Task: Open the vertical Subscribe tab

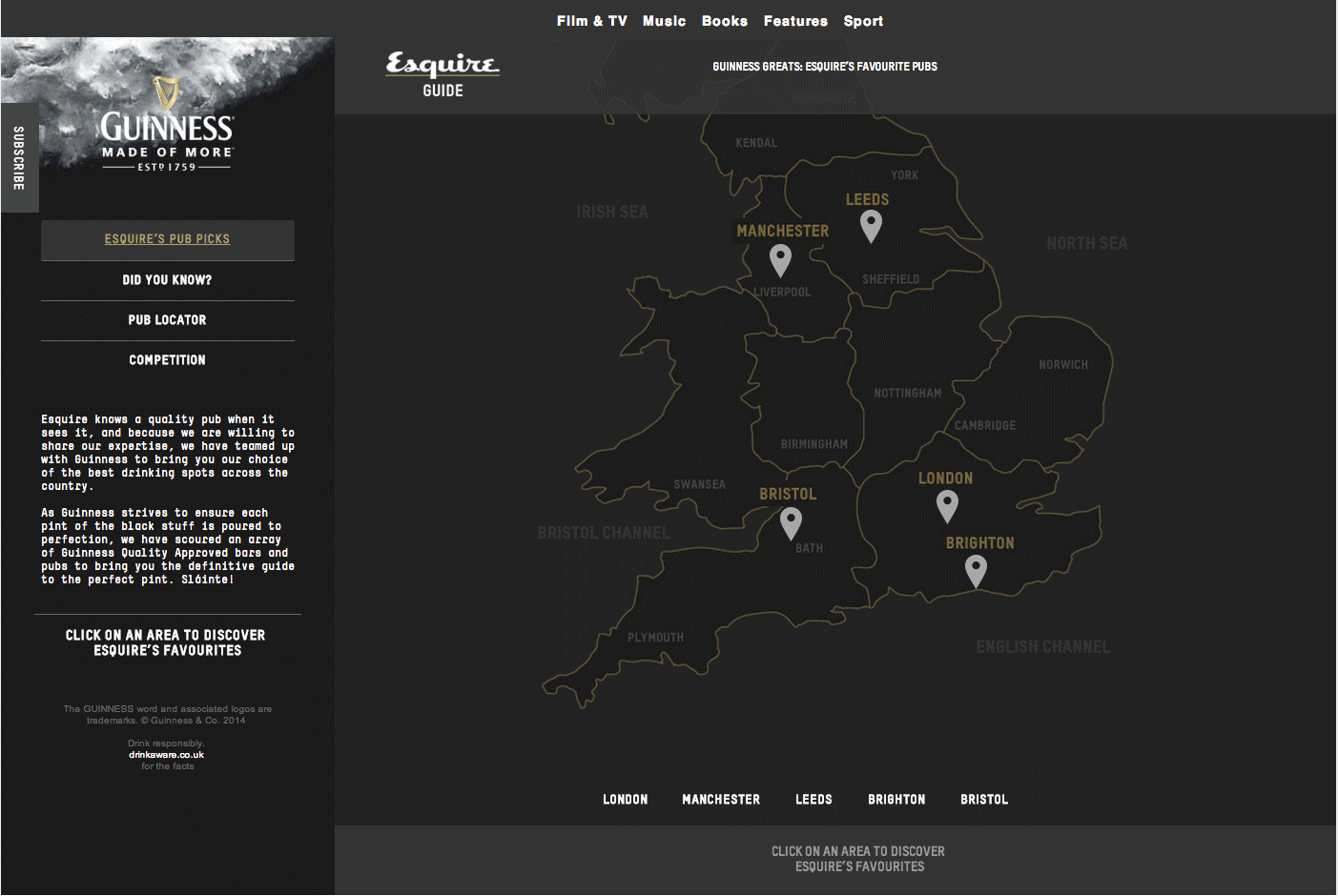Action: point(19,157)
